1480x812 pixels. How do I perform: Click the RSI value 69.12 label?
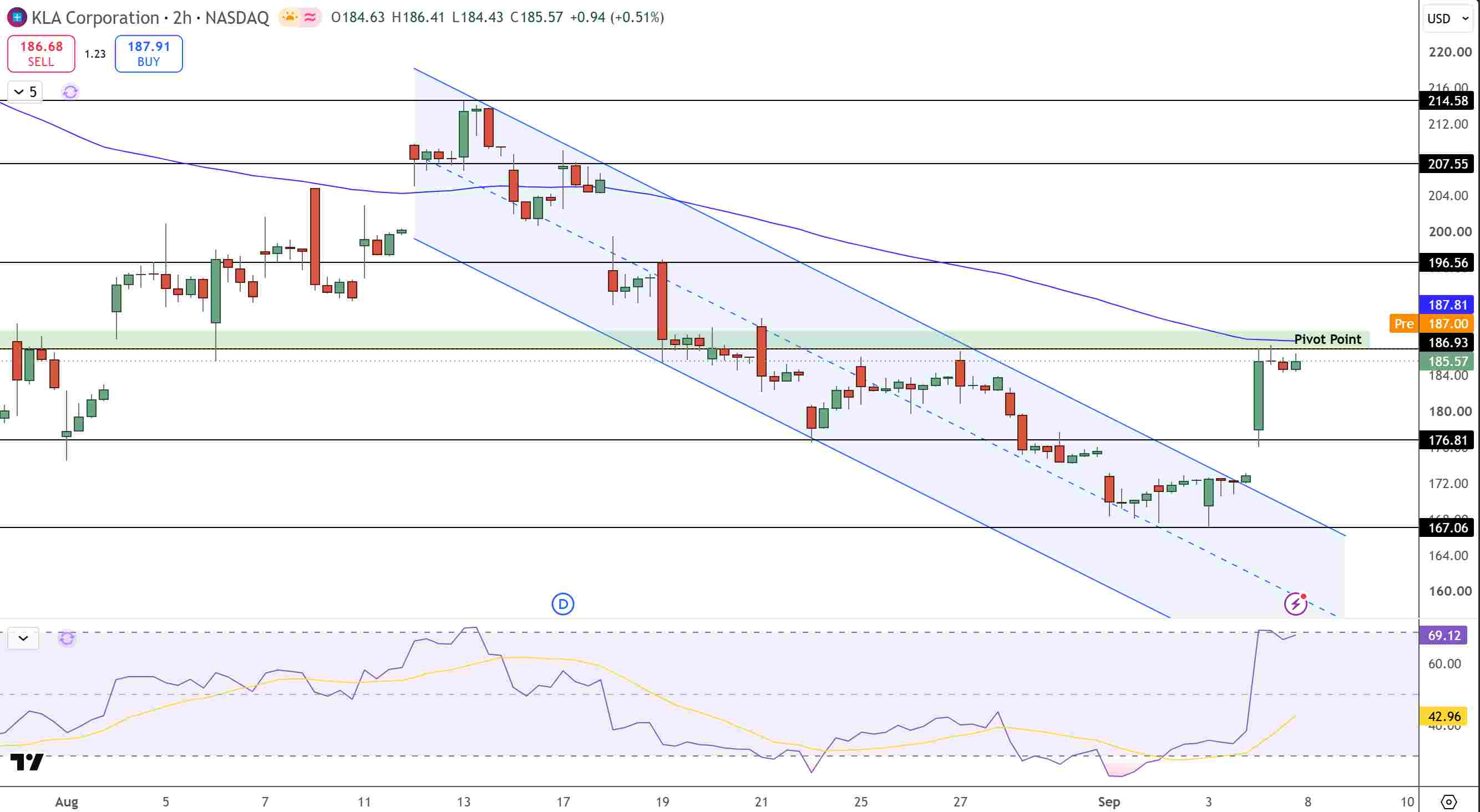click(1444, 636)
